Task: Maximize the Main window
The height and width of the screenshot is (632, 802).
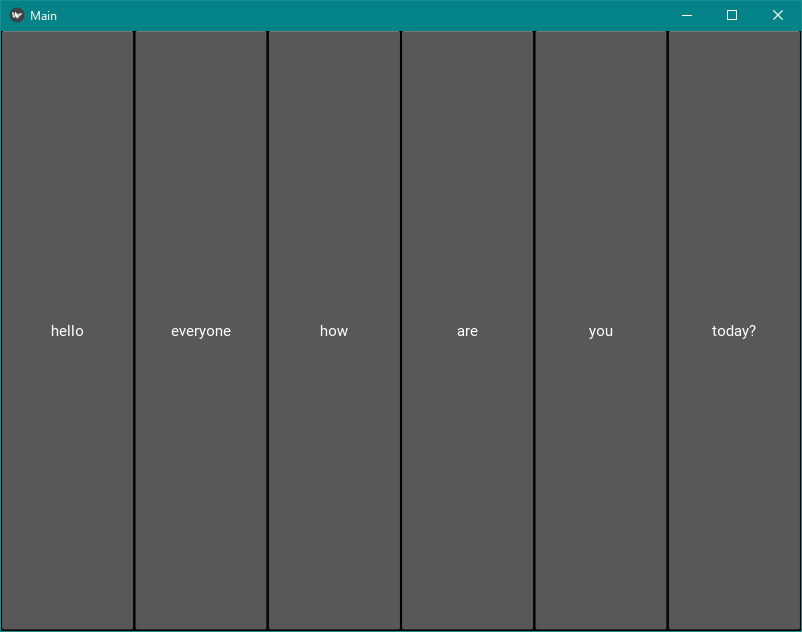Action: 732,15
